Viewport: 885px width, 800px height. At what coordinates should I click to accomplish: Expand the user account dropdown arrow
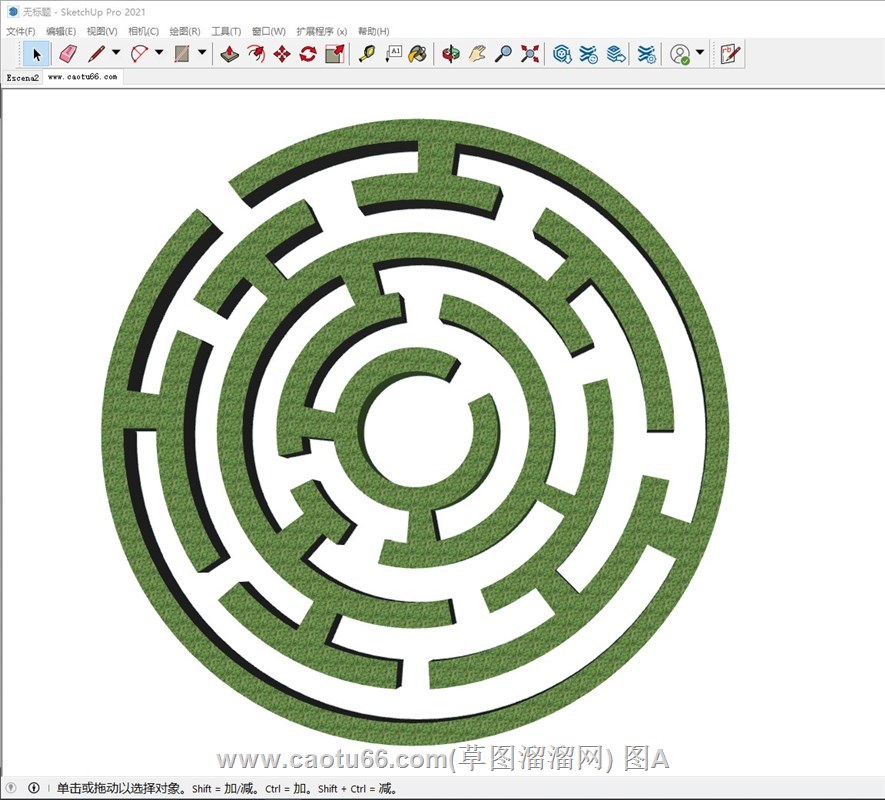point(700,53)
